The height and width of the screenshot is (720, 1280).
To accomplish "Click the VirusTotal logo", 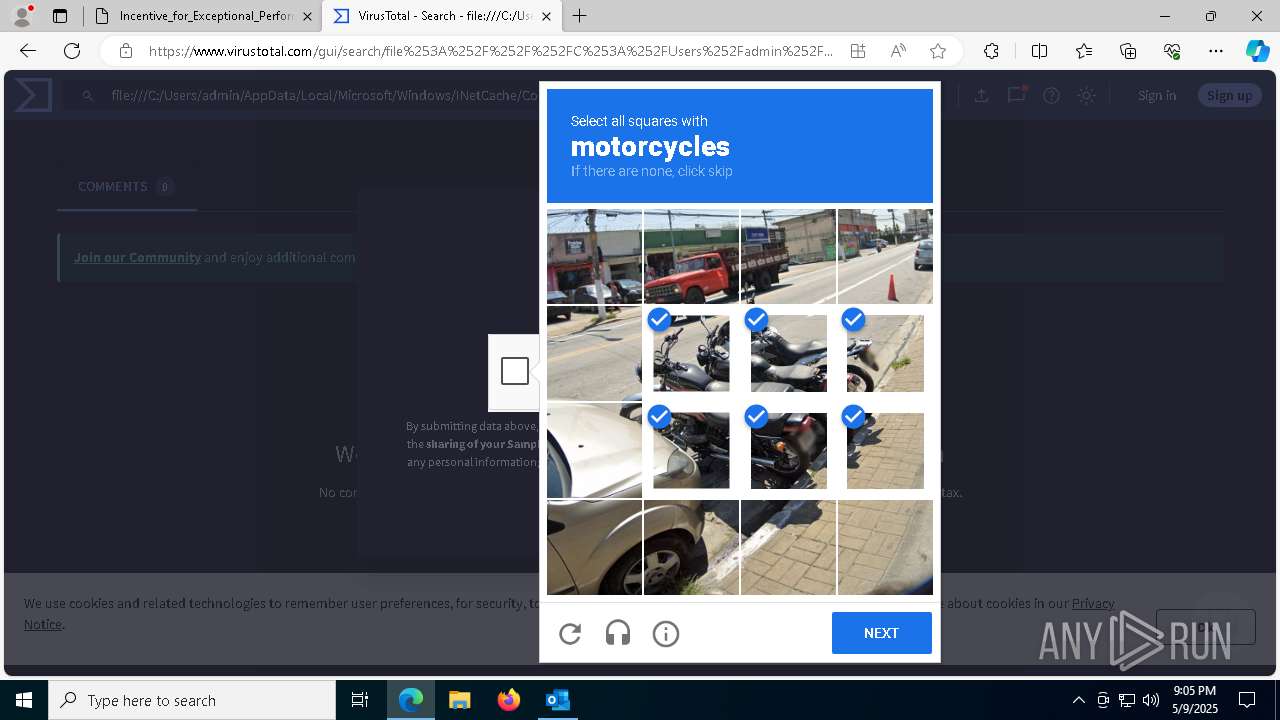I will (x=33, y=95).
